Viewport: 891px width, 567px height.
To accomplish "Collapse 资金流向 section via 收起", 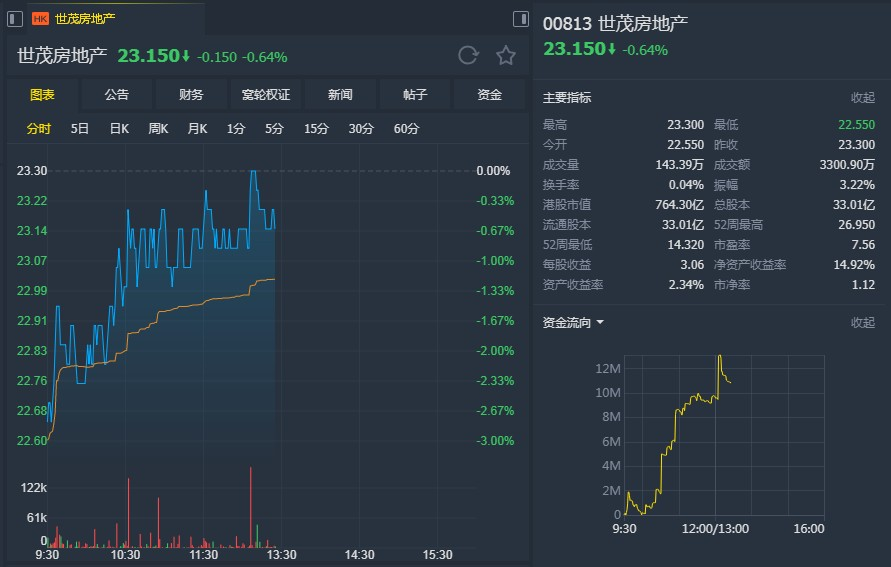I will [x=862, y=323].
